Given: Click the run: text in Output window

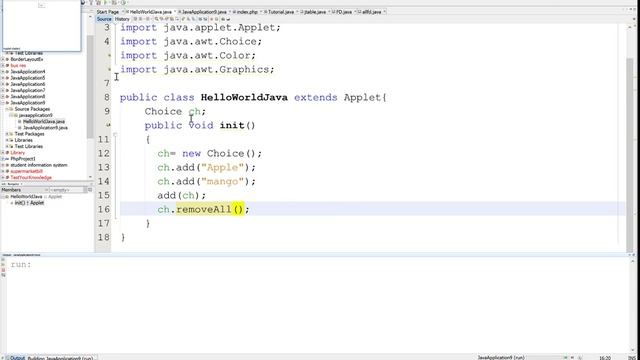Looking at the screenshot, I should click(x=21, y=264).
